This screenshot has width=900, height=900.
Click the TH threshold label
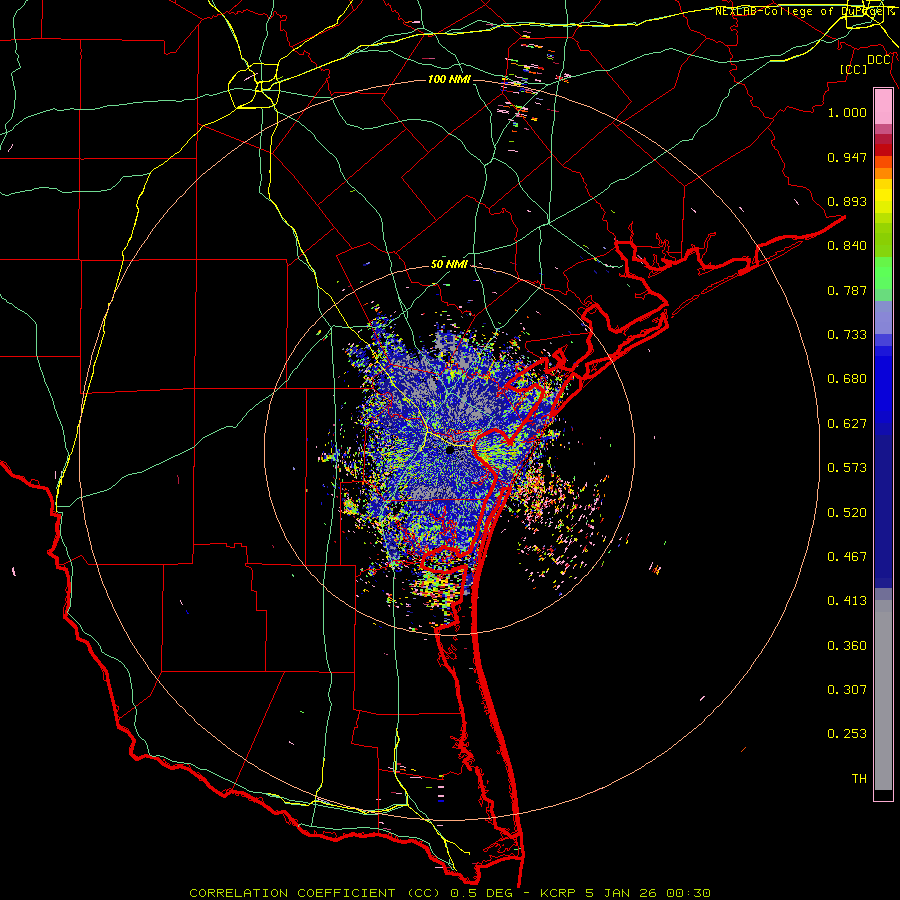pyautogui.click(x=859, y=779)
